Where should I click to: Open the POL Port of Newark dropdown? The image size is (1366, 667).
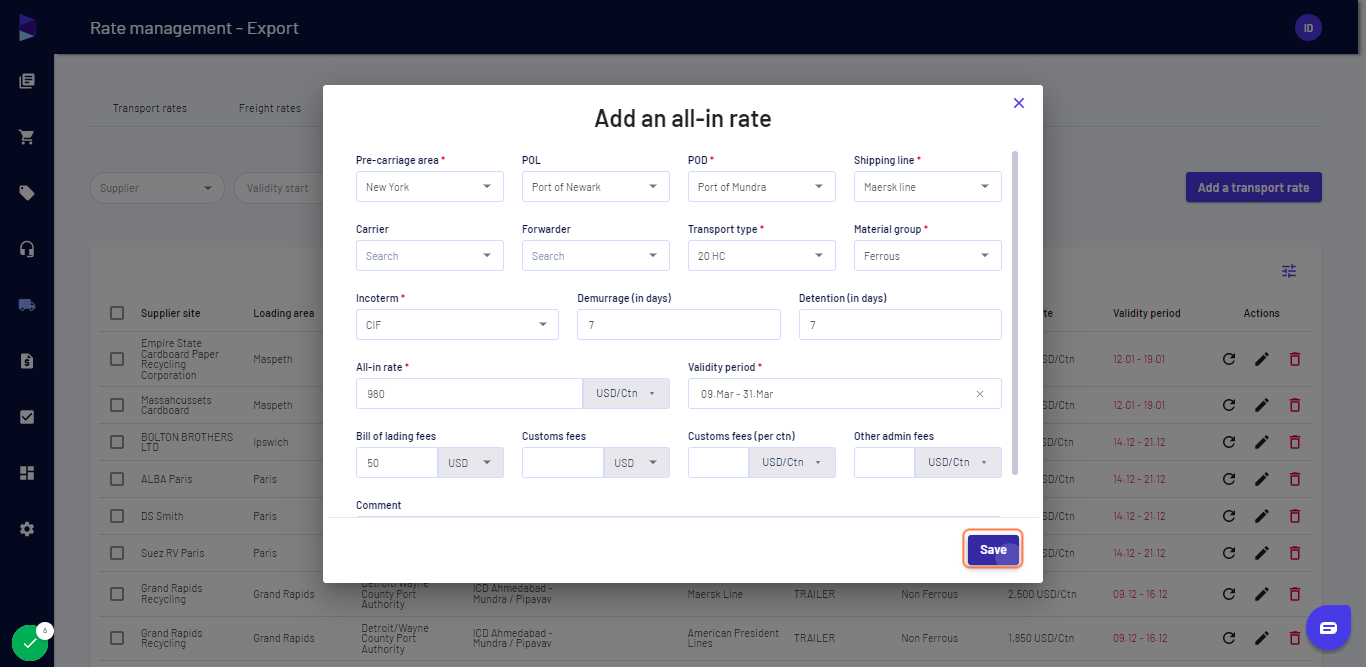point(596,187)
